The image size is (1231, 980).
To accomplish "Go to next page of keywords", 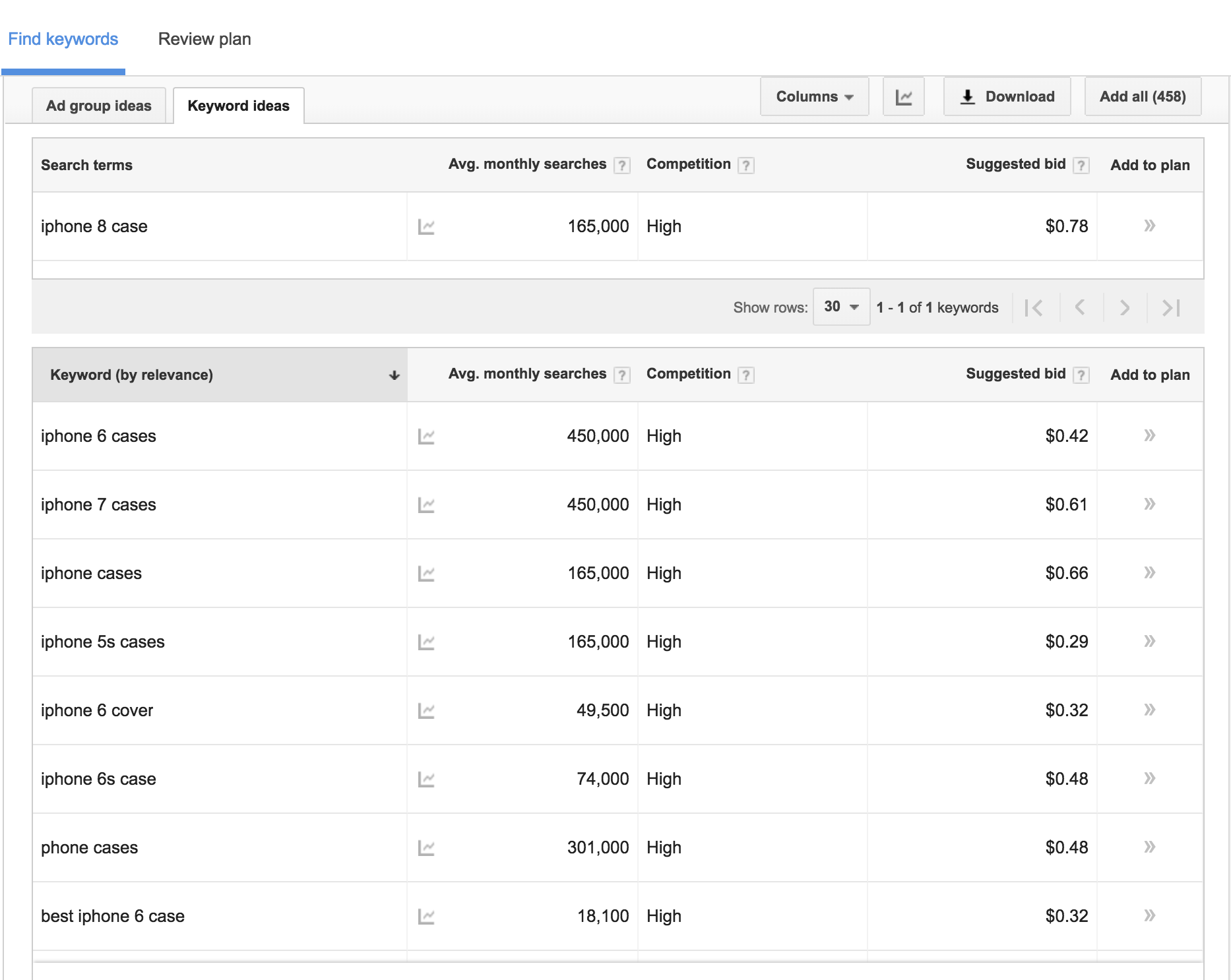I will [1125, 307].
